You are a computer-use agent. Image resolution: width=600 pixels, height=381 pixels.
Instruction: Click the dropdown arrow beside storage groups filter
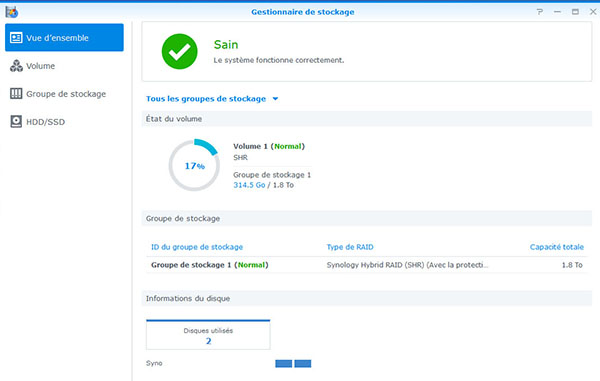pos(275,99)
